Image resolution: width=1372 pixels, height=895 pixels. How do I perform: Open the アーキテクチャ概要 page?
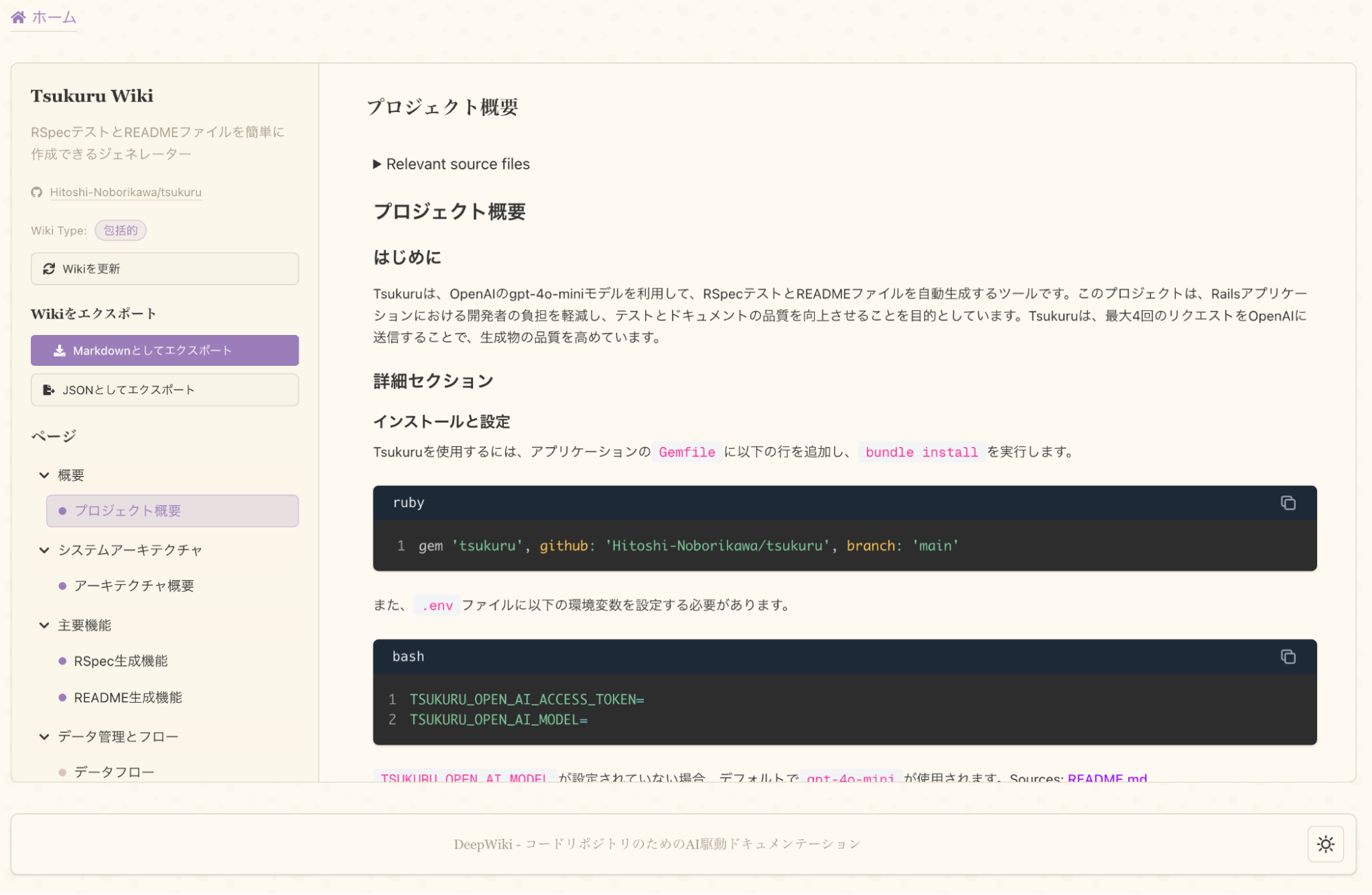pos(135,585)
